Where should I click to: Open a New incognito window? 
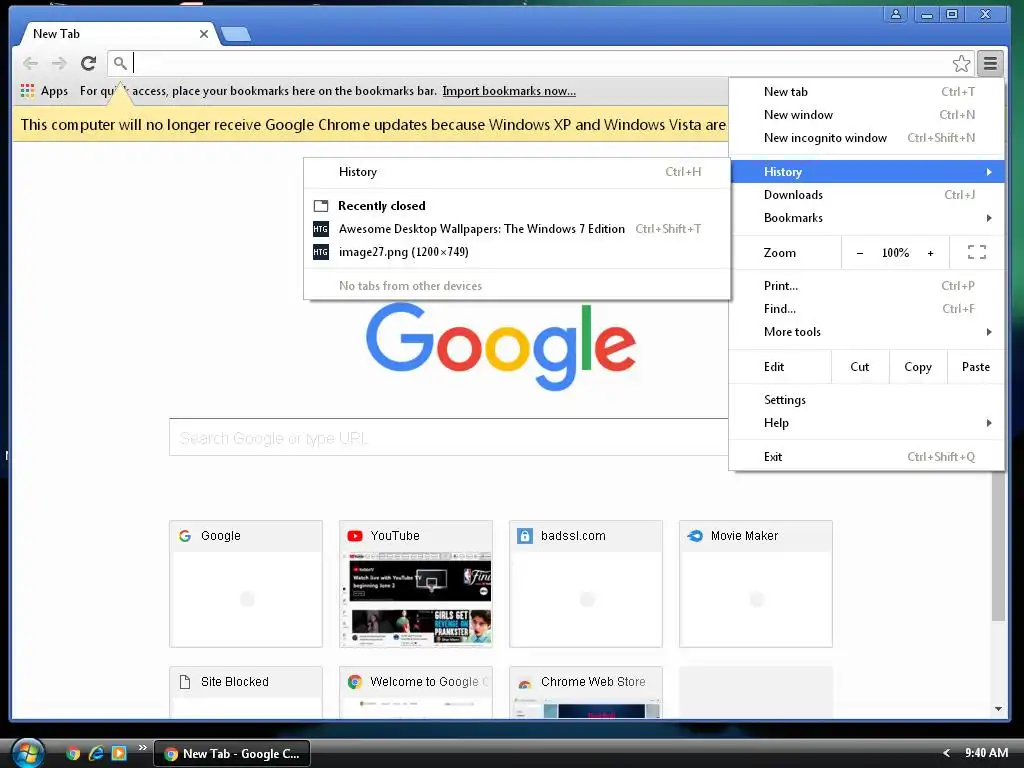pos(867,138)
